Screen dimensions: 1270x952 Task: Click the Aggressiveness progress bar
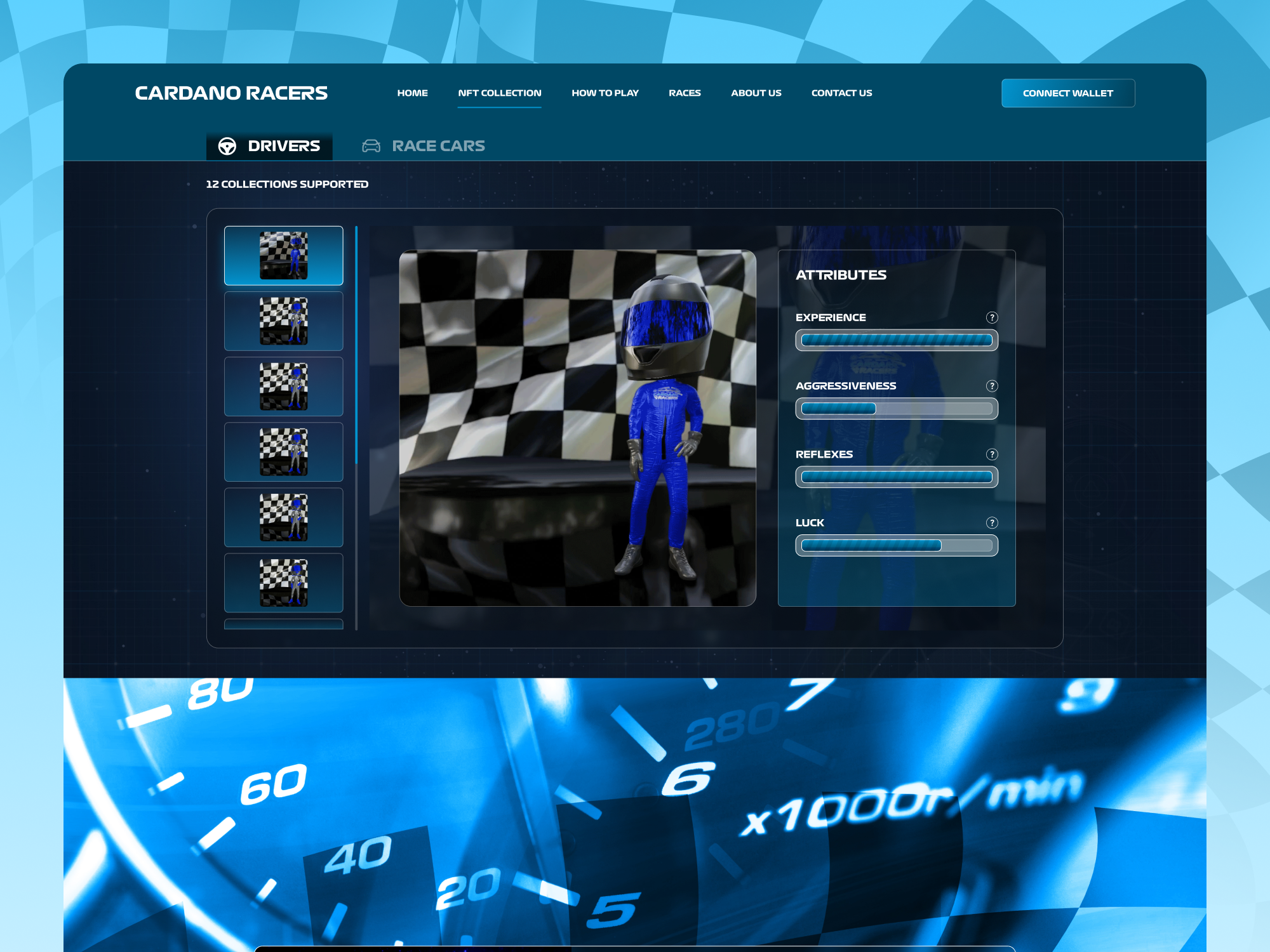[896, 409]
